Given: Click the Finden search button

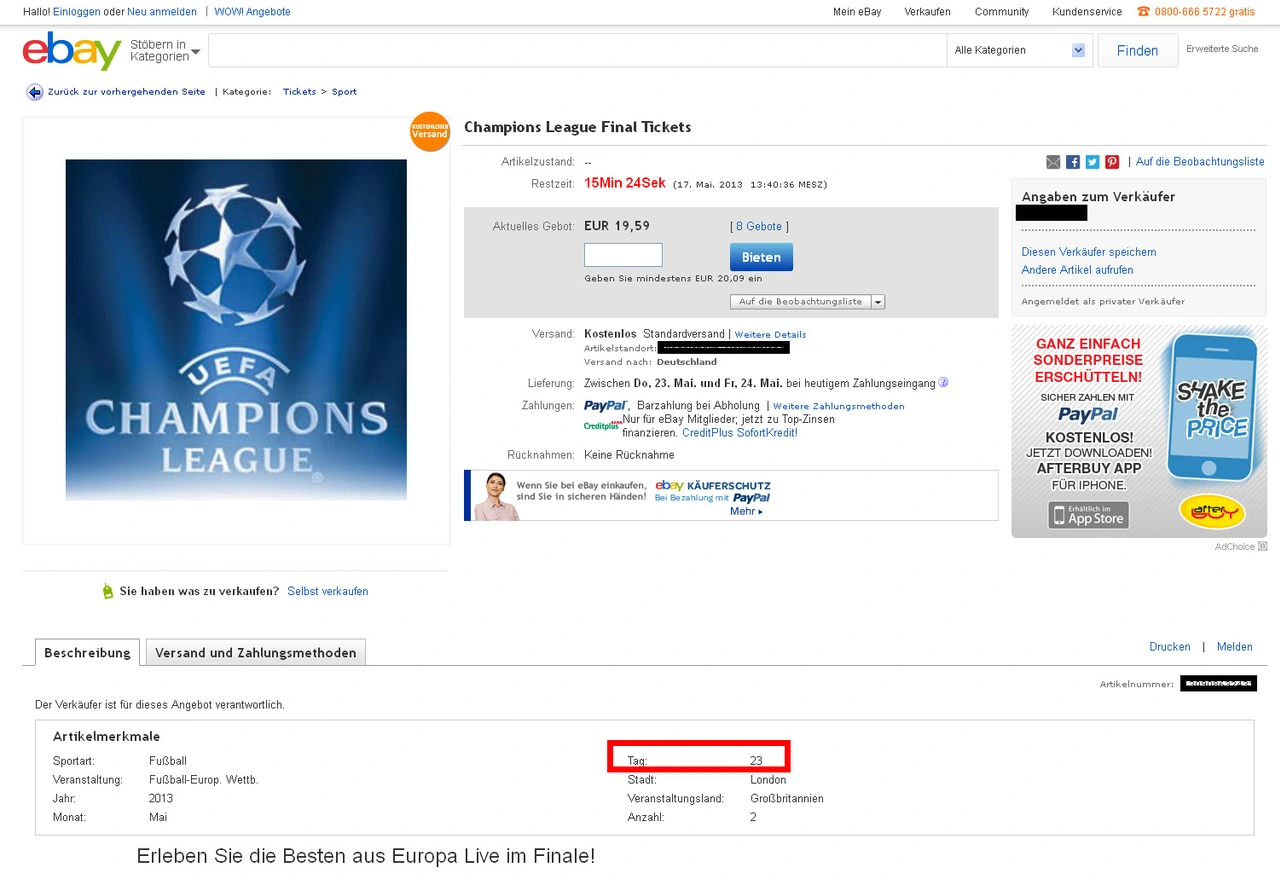Looking at the screenshot, I should pos(1137,51).
